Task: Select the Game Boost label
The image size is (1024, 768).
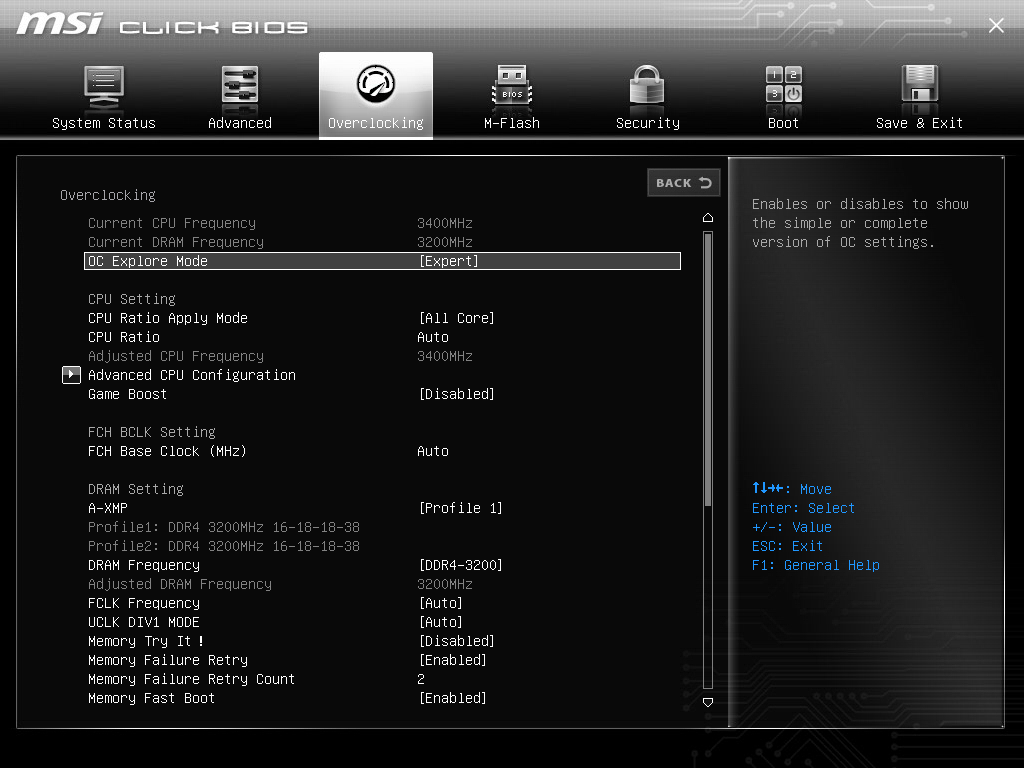Action: 127,394
